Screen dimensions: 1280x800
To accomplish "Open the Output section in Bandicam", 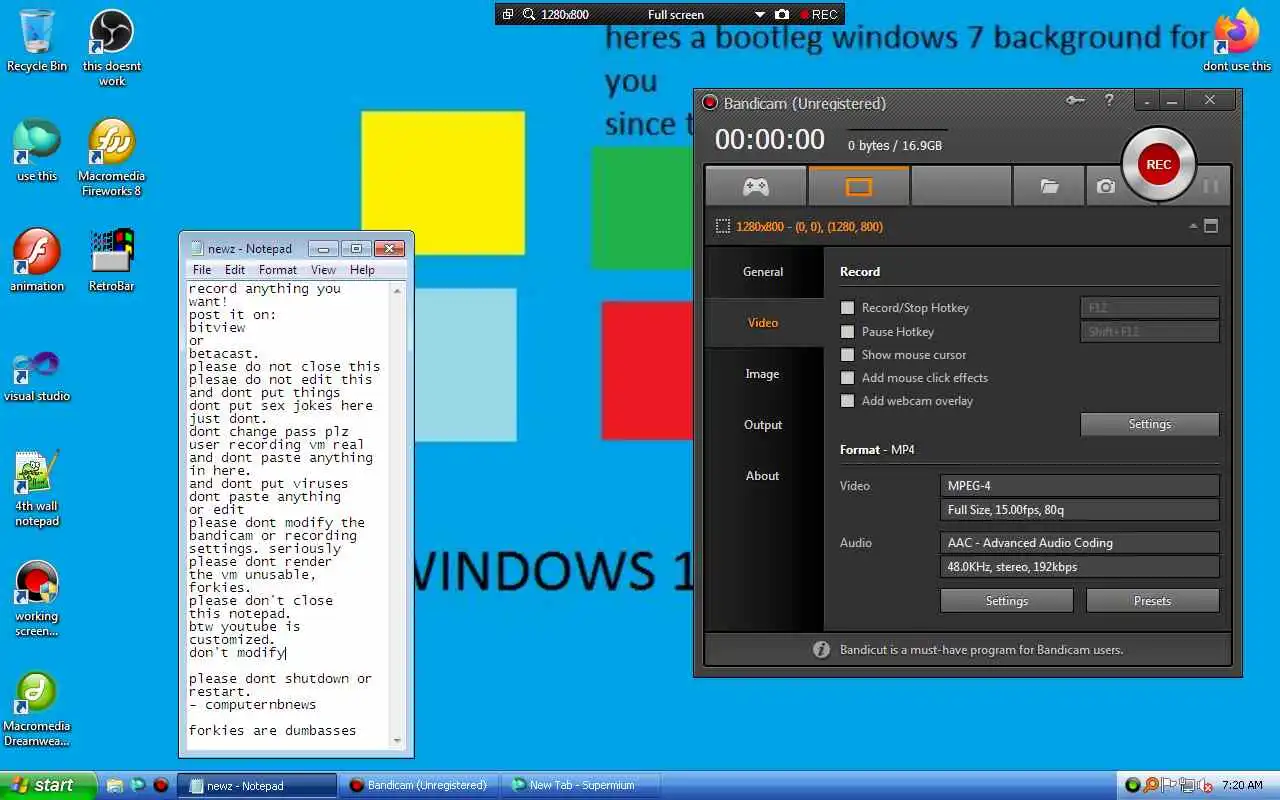I will tap(763, 425).
